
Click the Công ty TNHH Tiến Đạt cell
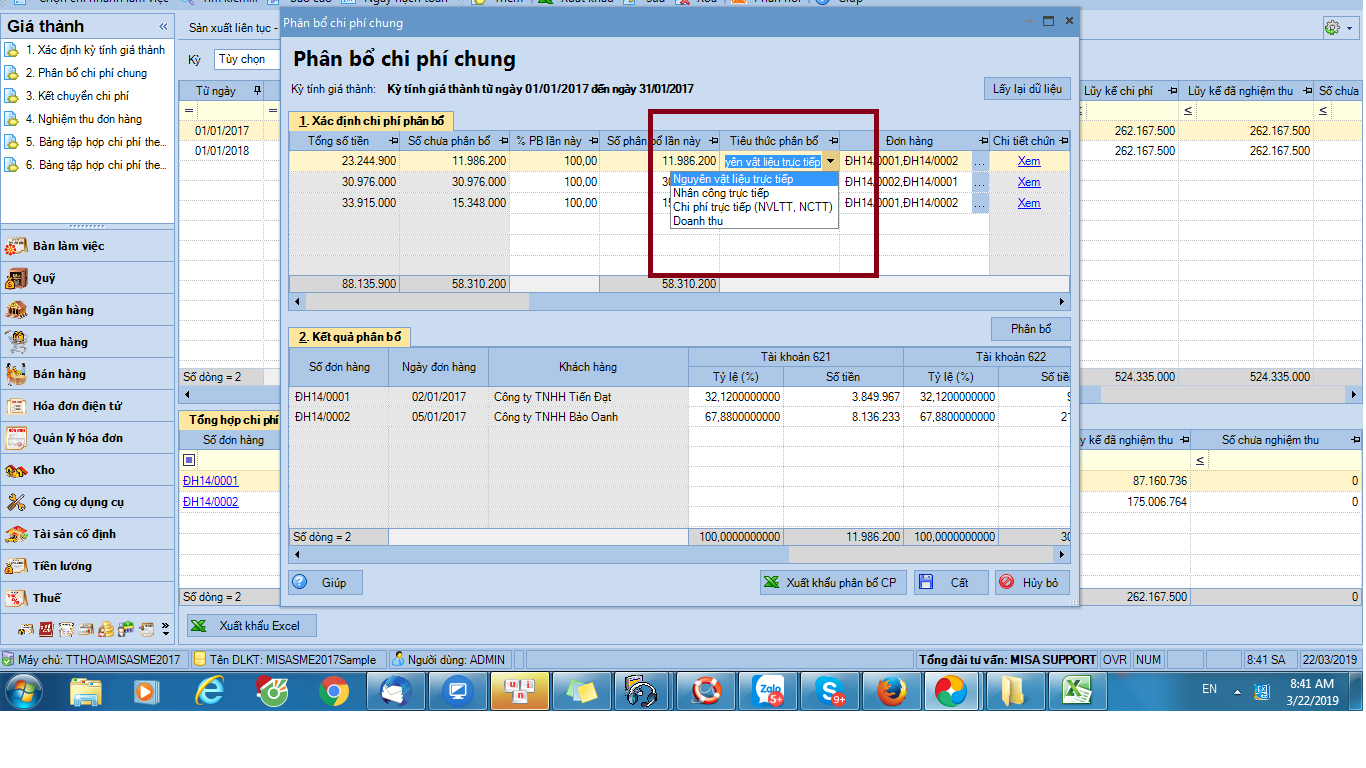[x=589, y=397]
